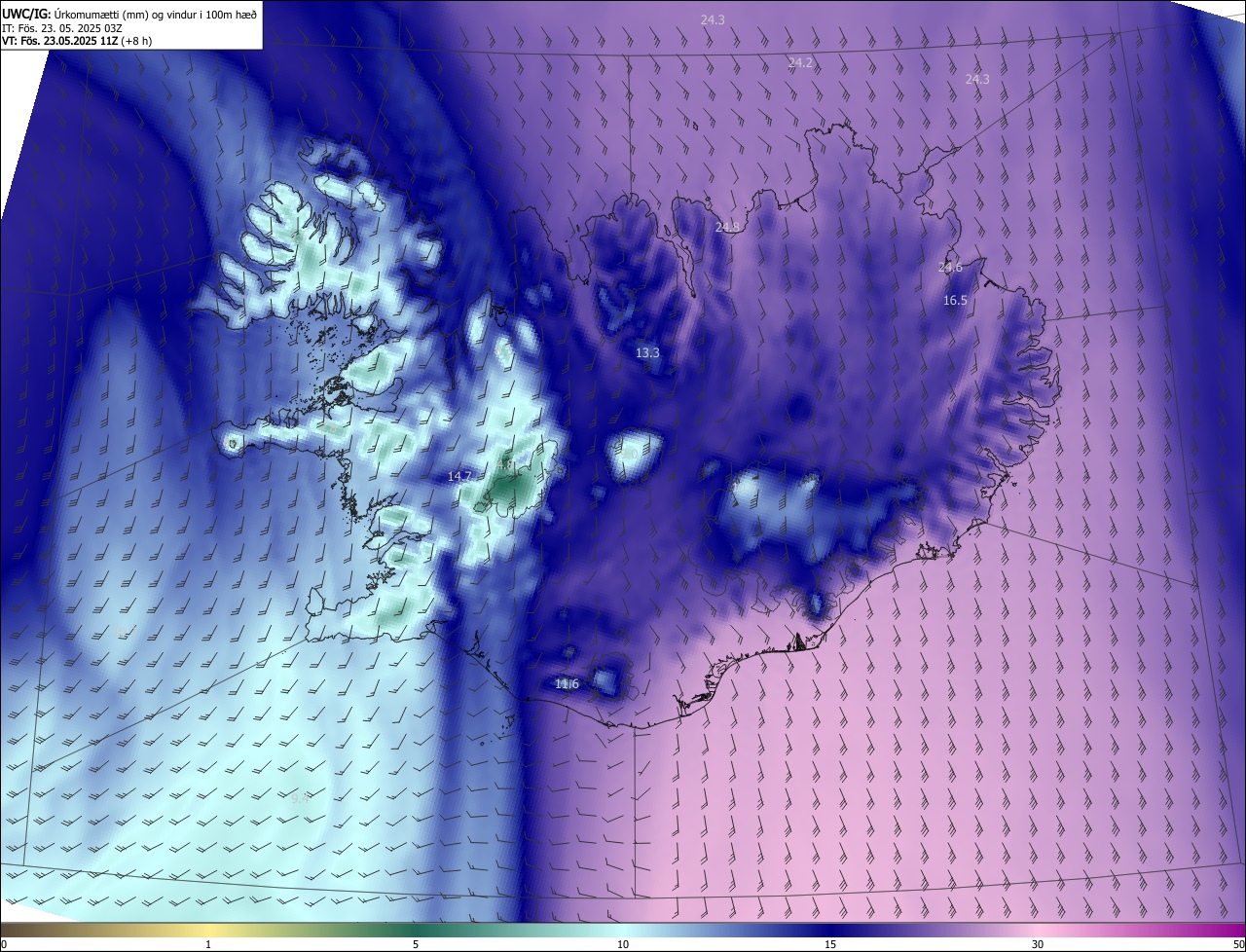Click the colorbar tick label 30
This screenshot has width=1246, height=952.
tap(1038, 944)
